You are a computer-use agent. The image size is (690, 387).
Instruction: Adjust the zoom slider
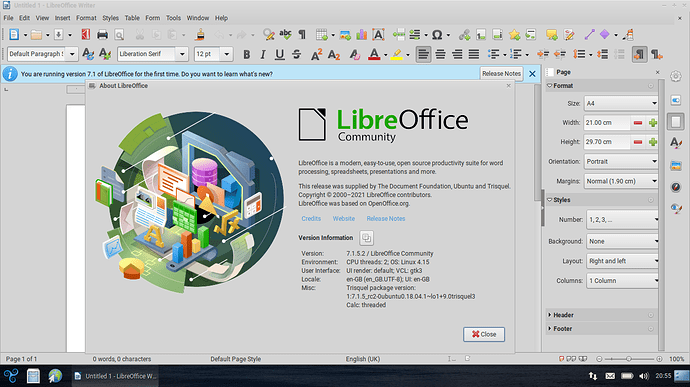[629, 359]
